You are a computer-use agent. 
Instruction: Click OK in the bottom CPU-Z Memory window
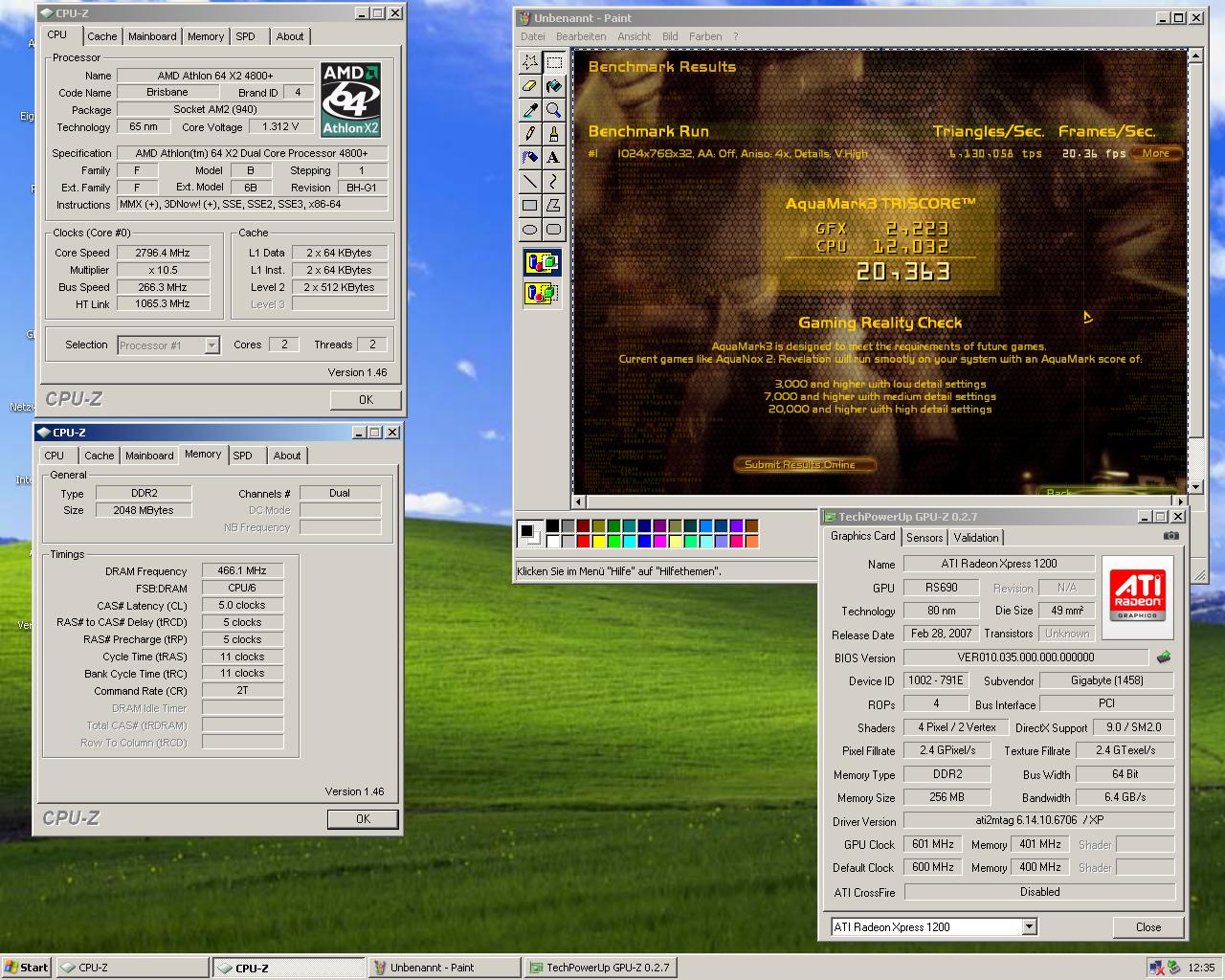click(x=363, y=818)
